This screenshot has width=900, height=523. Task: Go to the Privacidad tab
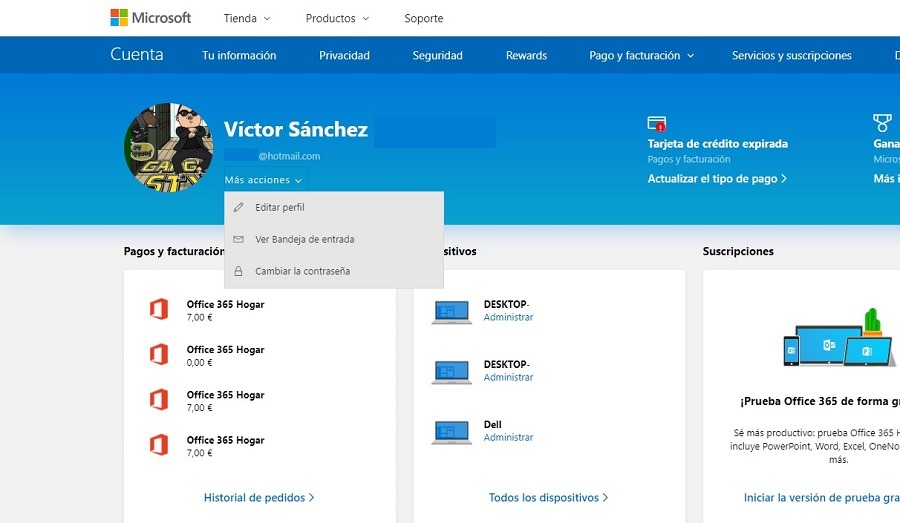point(344,56)
